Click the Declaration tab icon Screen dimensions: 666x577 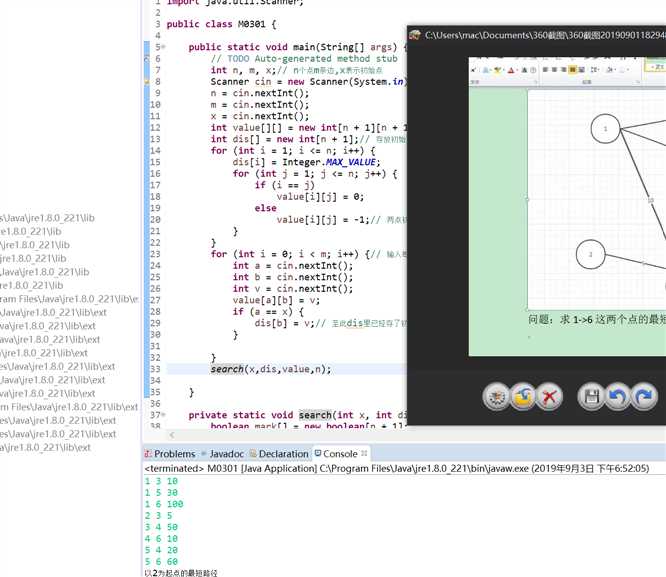click(253, 454)
